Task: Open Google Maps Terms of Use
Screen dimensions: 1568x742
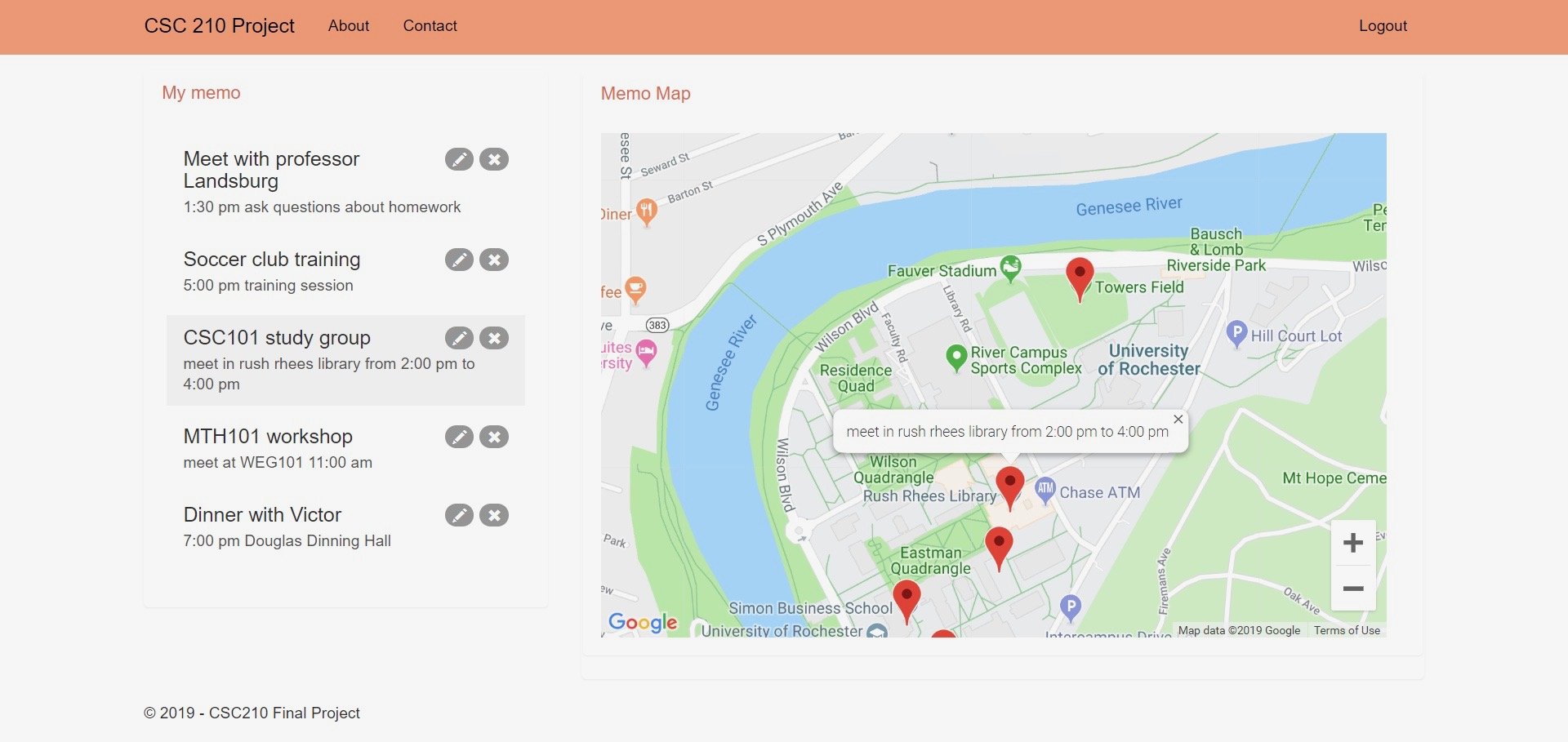Action: pos(1347,630)
